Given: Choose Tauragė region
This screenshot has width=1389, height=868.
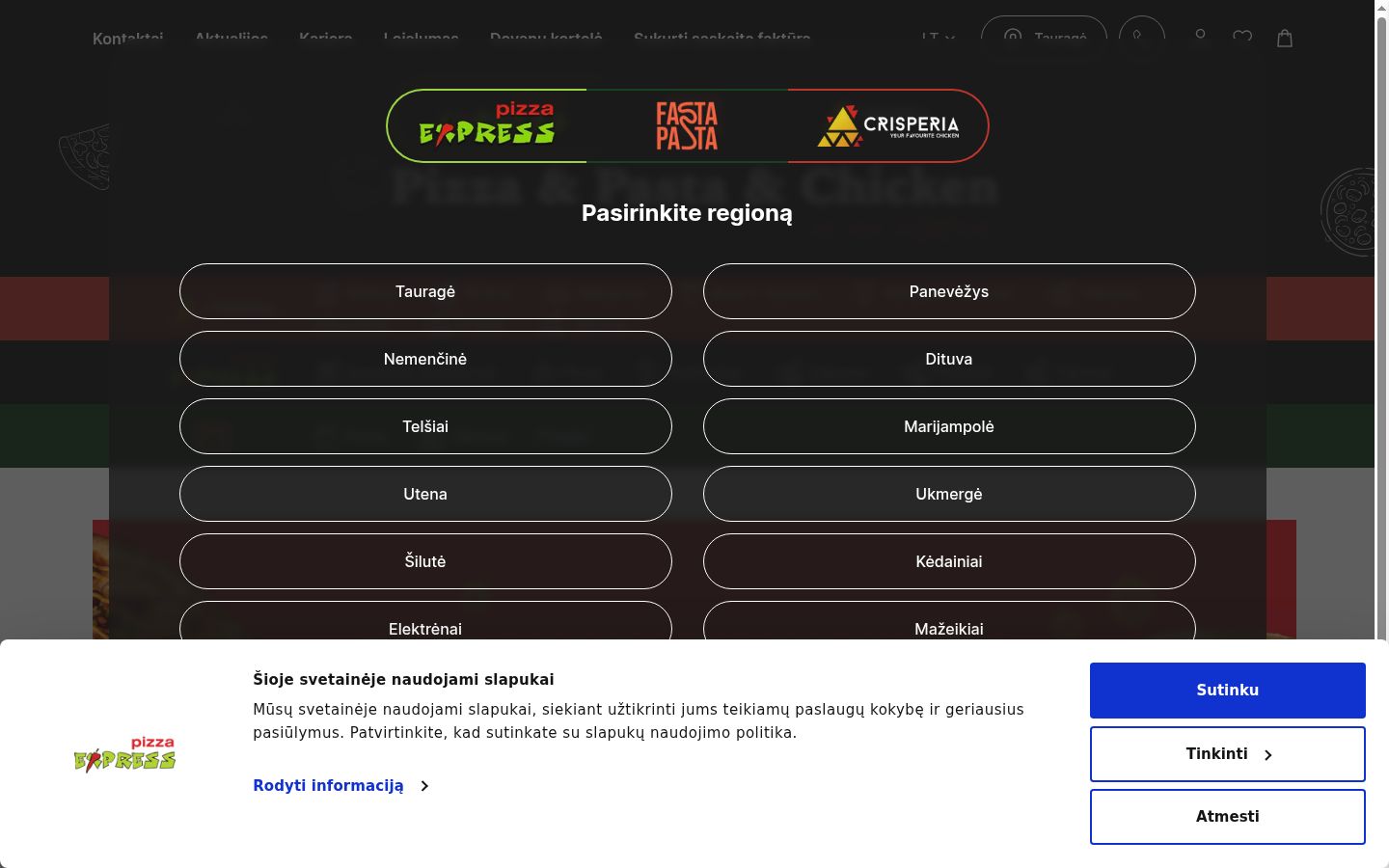Looking at the screenshot, I should tap(425, 291).
